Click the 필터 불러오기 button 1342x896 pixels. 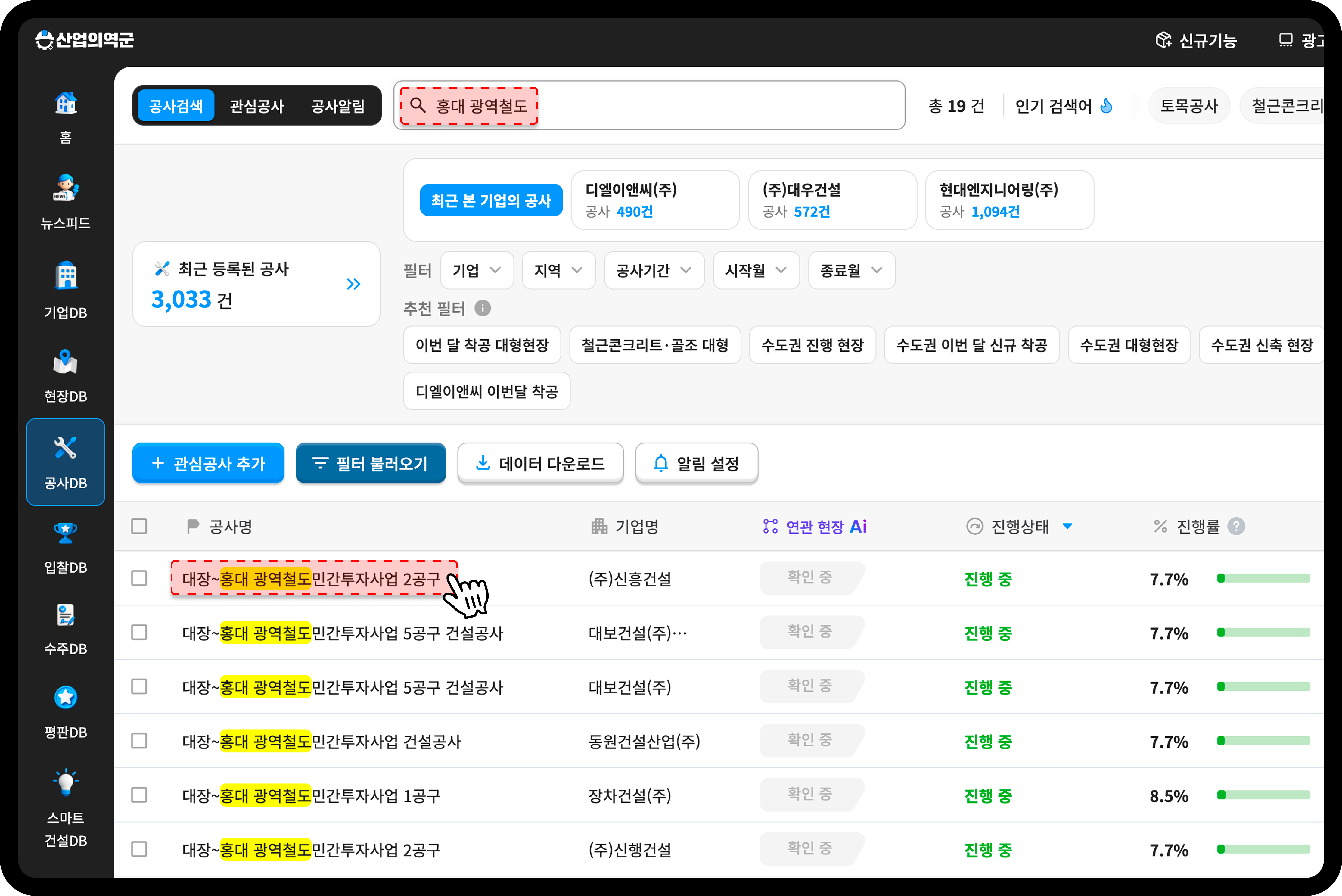click(x=371, y=463)
